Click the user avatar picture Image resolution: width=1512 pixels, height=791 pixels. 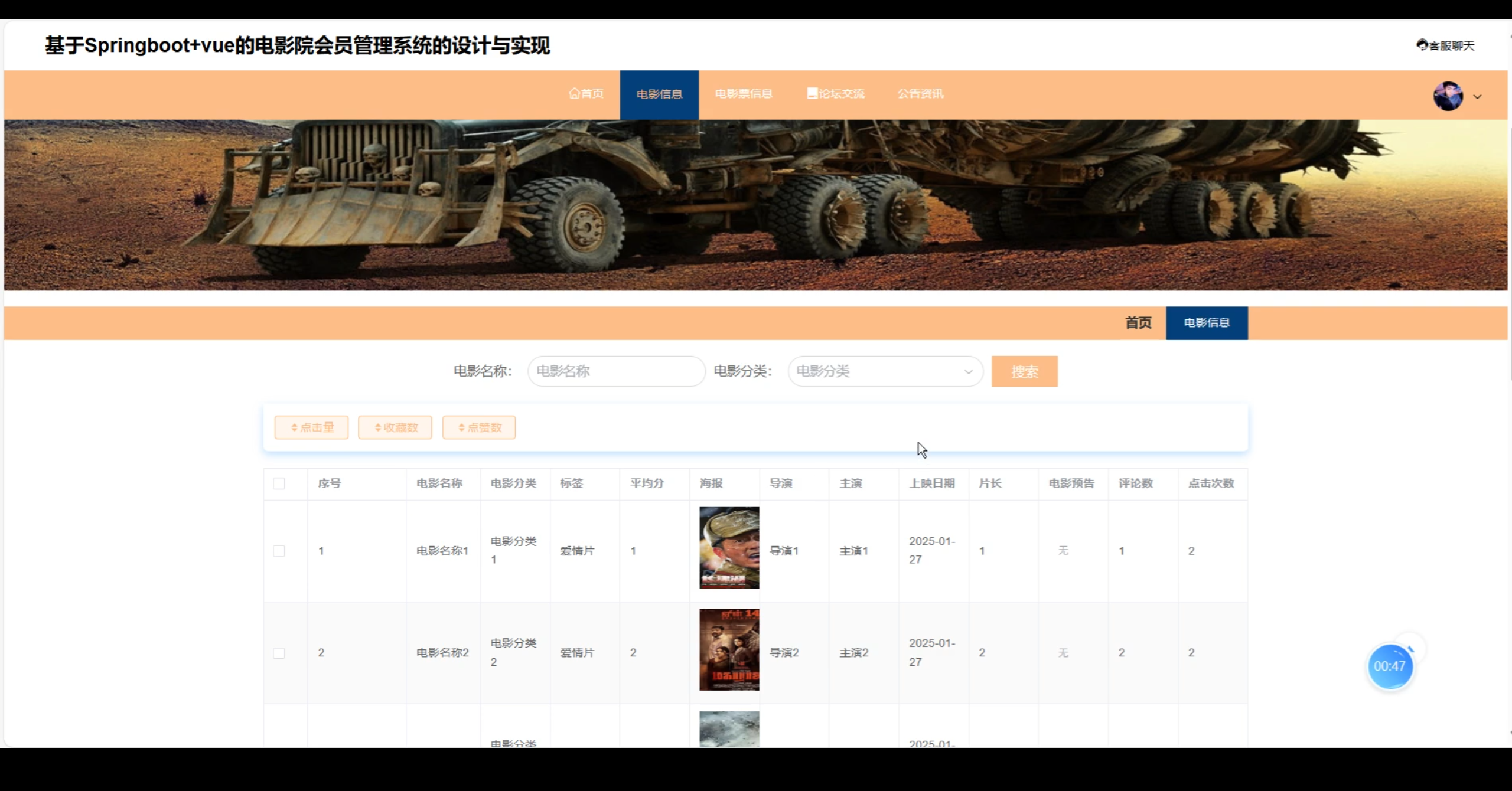click(x=1448, y=96)
